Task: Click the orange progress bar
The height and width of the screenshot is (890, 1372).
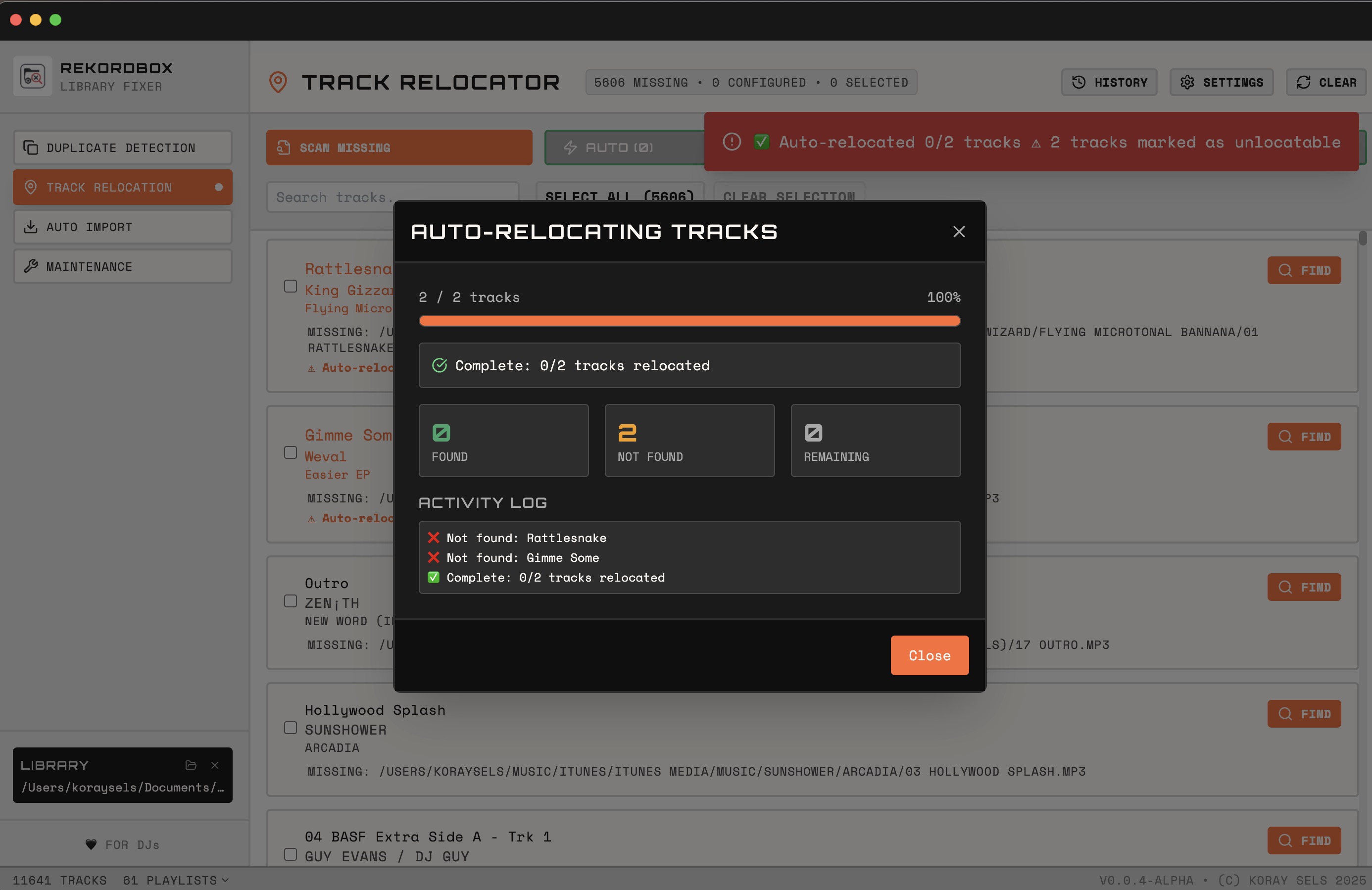Action: click(x=689, y=321)
